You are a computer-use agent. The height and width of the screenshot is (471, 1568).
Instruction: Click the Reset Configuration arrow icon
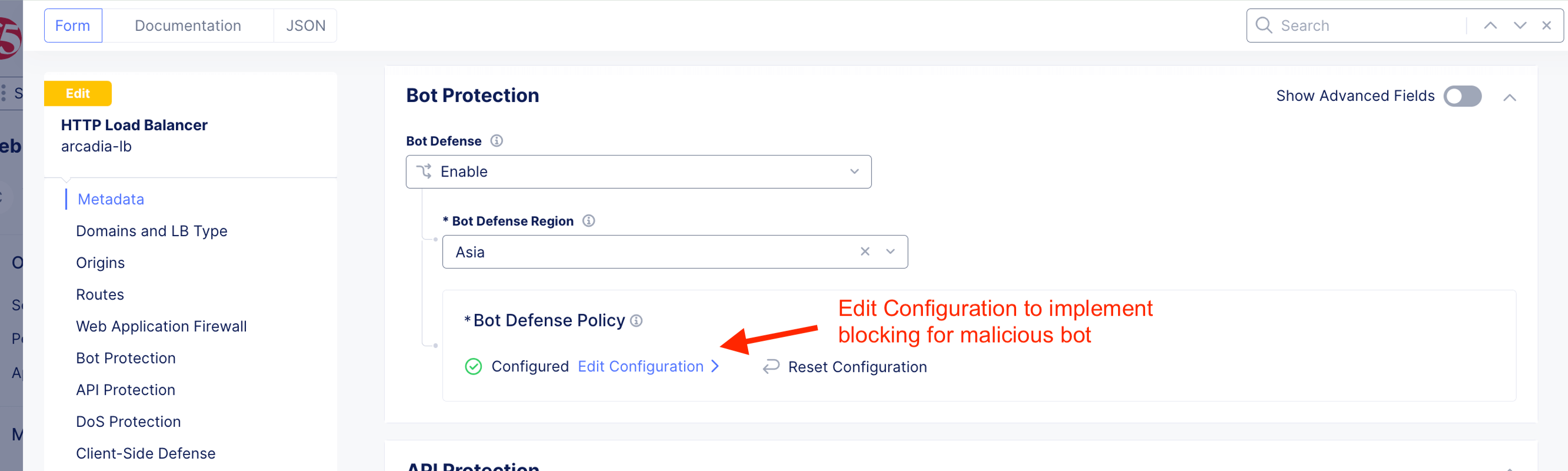(771, 366)
